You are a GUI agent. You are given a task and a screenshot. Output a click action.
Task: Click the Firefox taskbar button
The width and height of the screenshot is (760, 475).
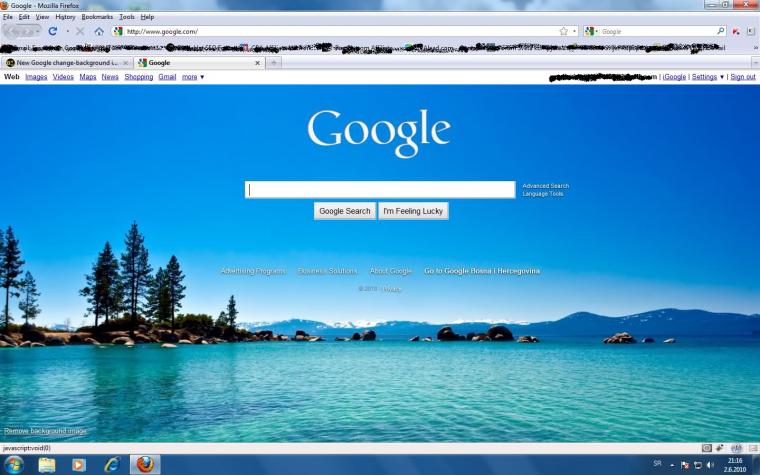click(x=145, y=465)
